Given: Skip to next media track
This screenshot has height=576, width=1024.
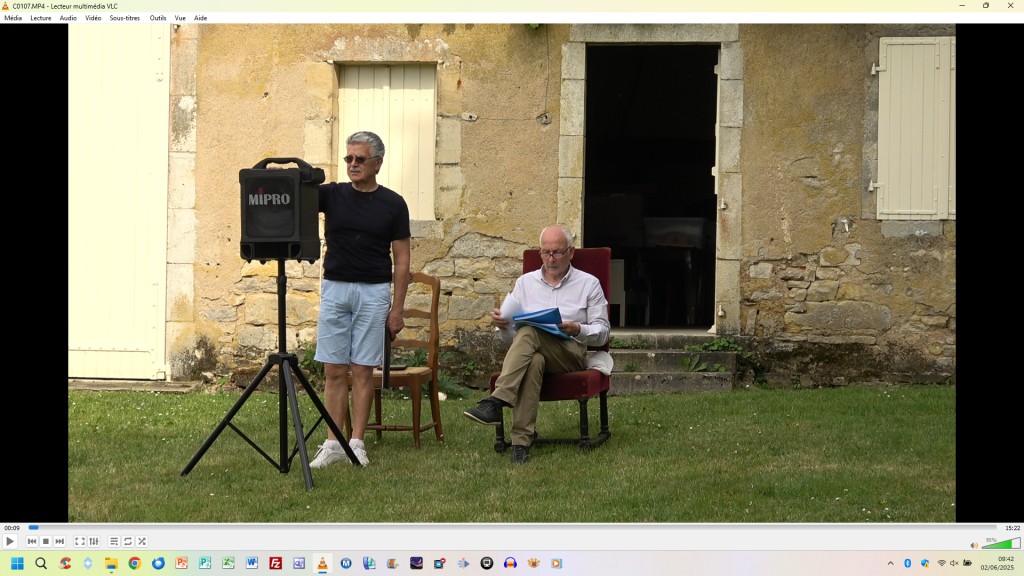Looking at the screenshot, I should pyautogui.click(x=60, y=541).
